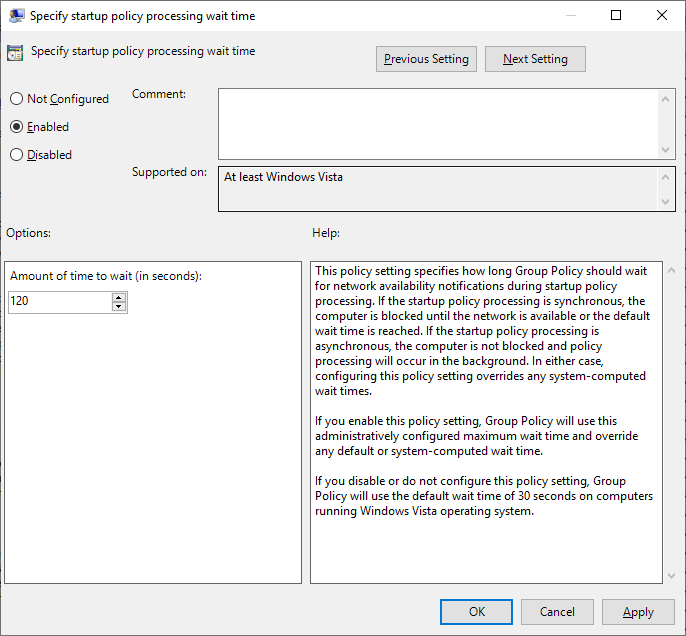The image size is (686, 636).
Task: Confirm with the OK button
Action: [x=476, y=612]
